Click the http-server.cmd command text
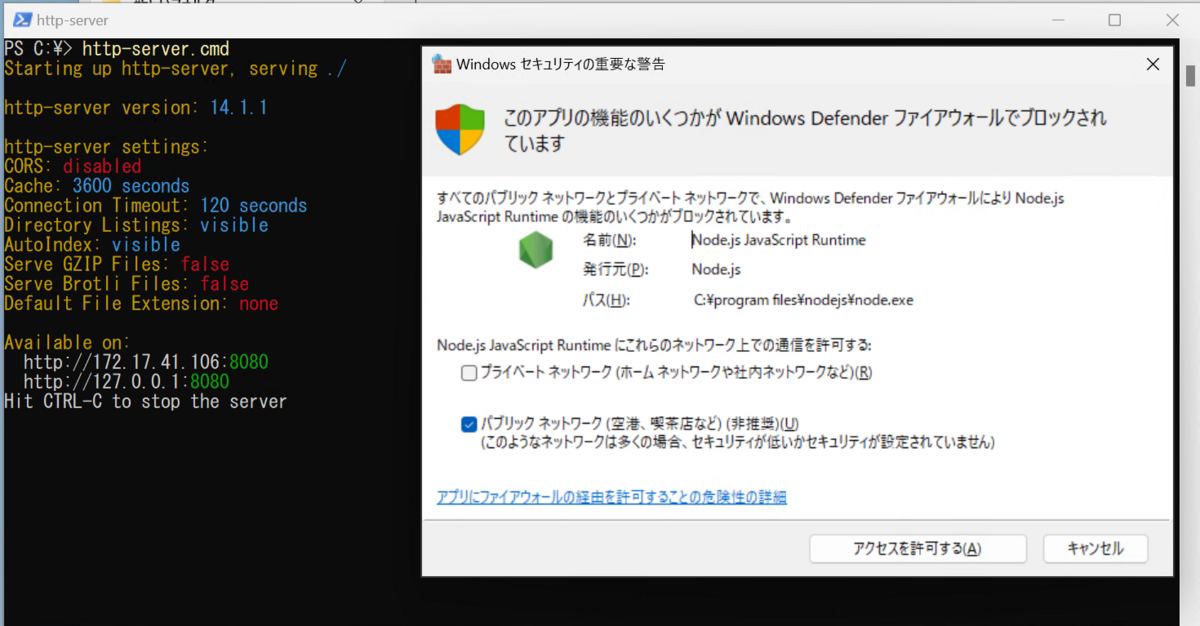 coord(155,49)
